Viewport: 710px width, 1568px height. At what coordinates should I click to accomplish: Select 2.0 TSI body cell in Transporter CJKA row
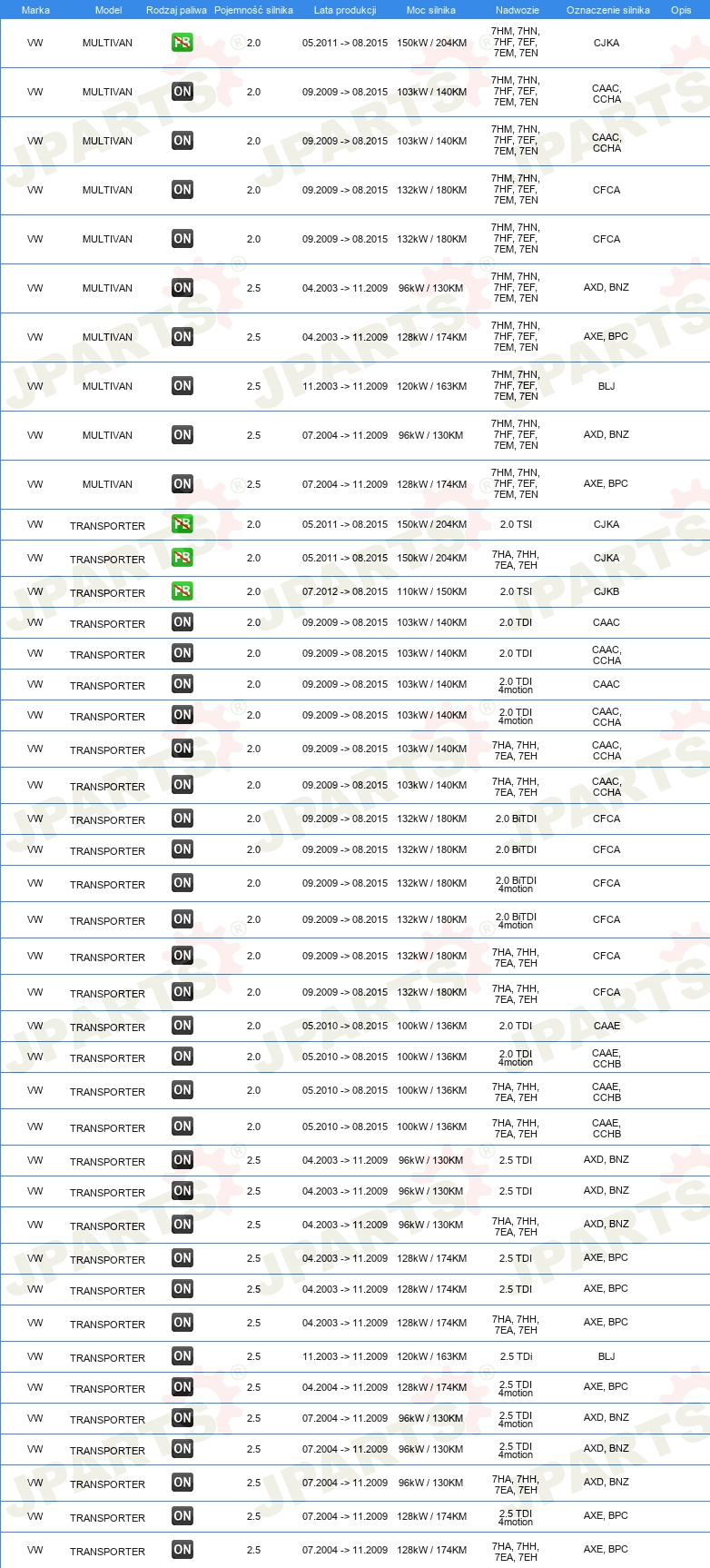[516, 524]
